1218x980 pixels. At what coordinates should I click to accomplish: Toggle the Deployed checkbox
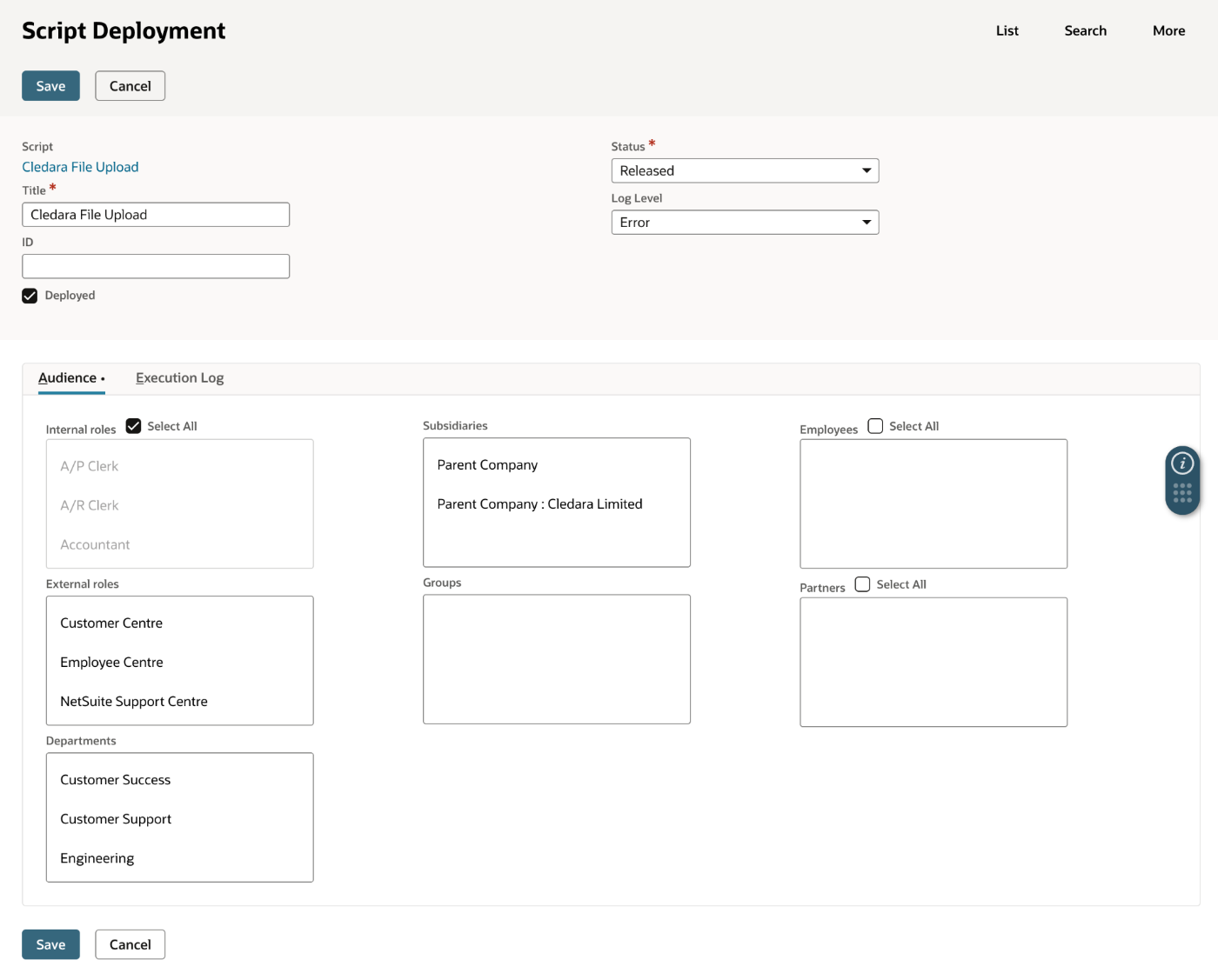(30, 296)
